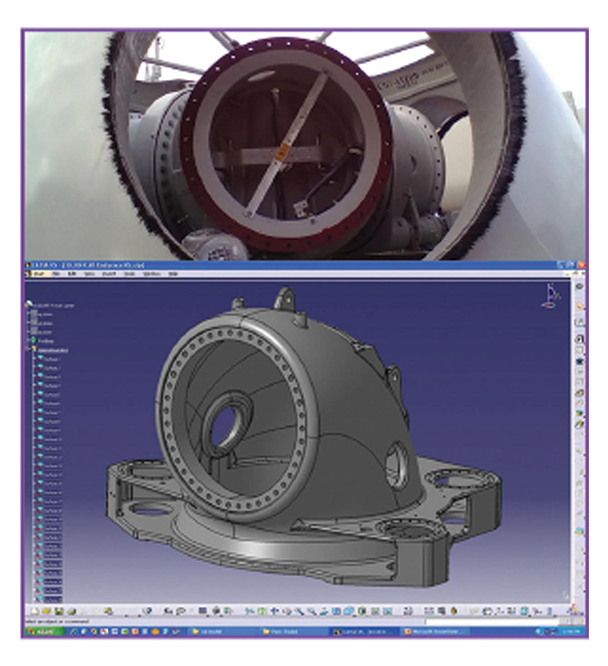Click the Zoom Out icon
608x666 pixels.
click(311, 611)
